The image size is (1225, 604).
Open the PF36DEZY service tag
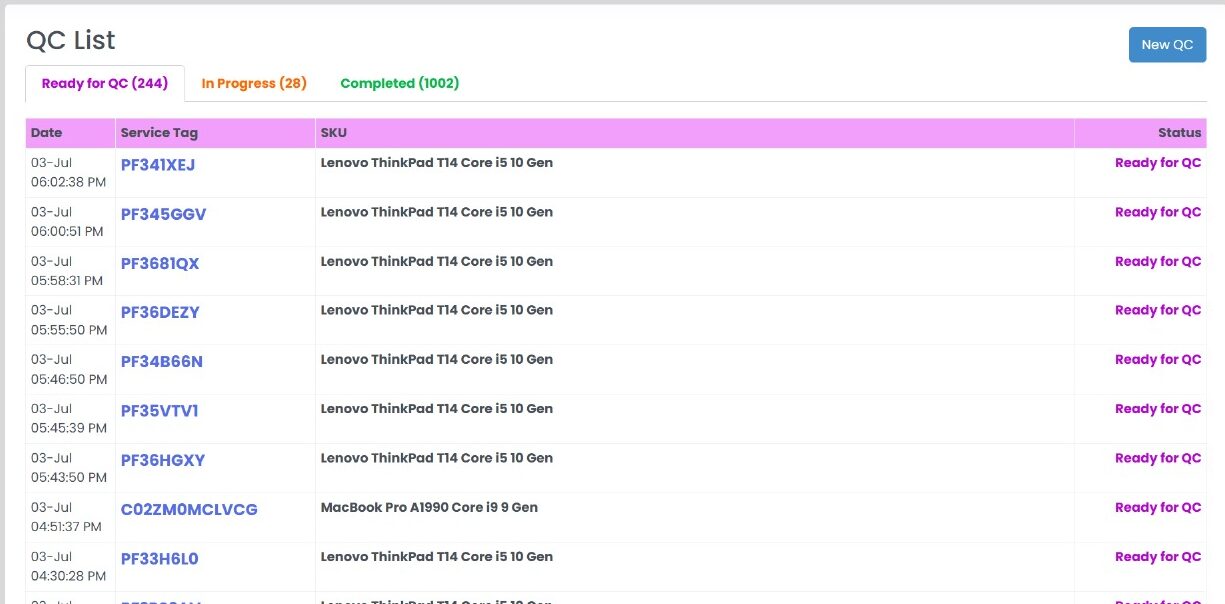click(x=160, y=312)
